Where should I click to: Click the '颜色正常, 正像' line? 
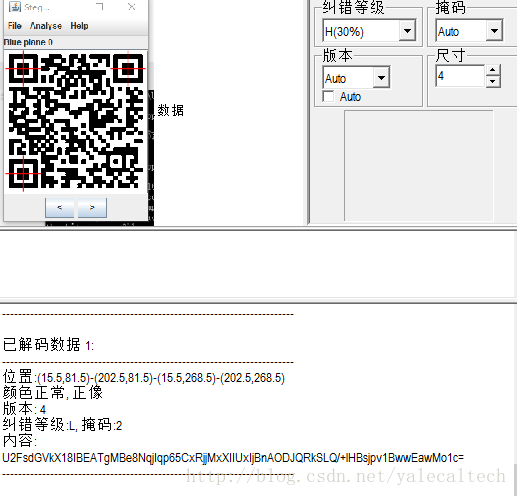tap(53, 393)
